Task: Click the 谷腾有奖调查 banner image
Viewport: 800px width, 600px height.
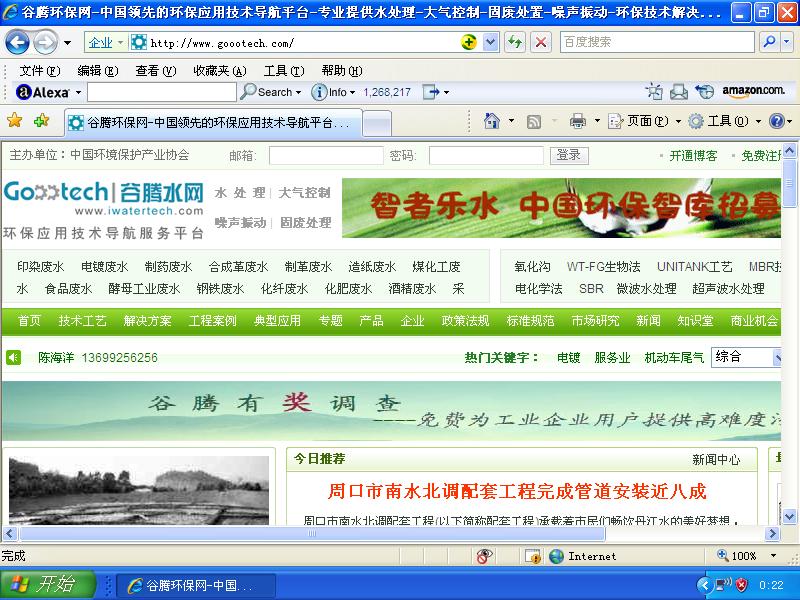Action: 391,411
